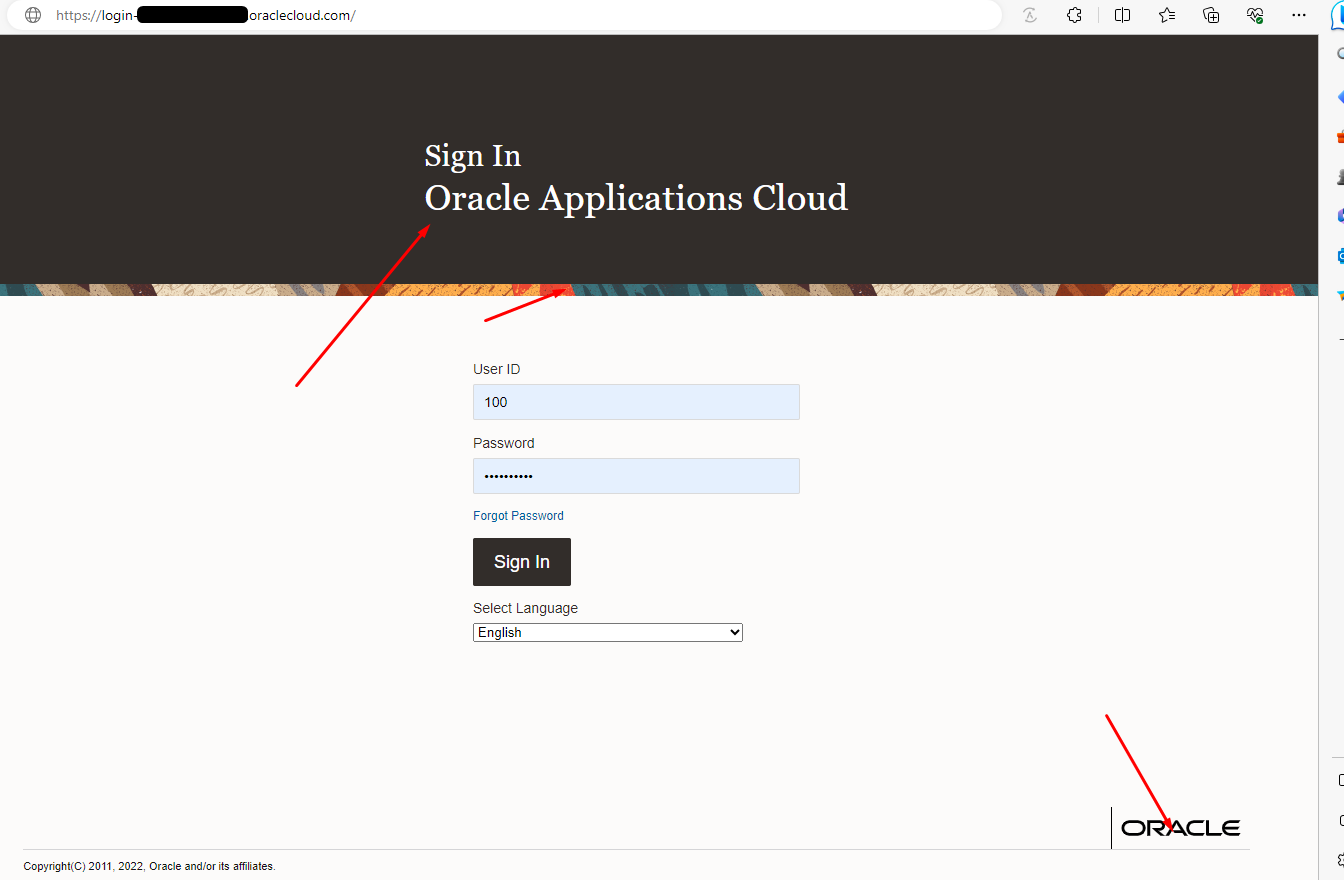Open the Extensions puzzle icon
The width and height of the screenshot is (1344, 880).
(x=1074, y=15)
